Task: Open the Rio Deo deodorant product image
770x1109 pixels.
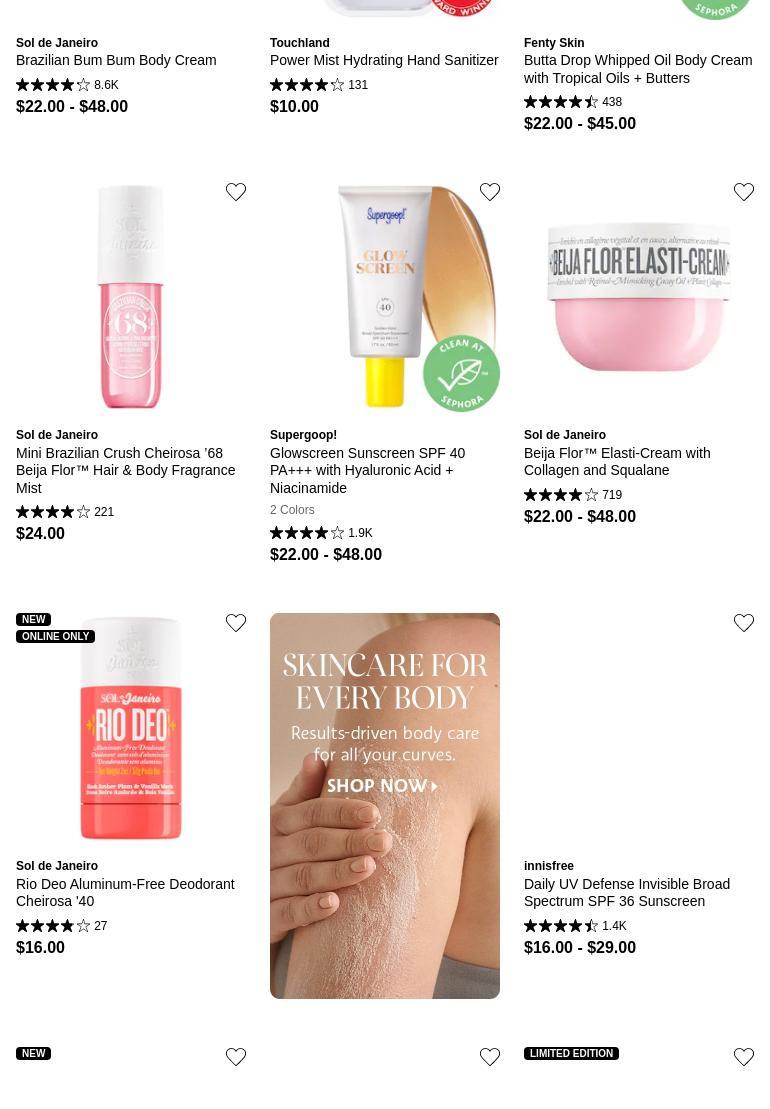Action: coord(131,728)
